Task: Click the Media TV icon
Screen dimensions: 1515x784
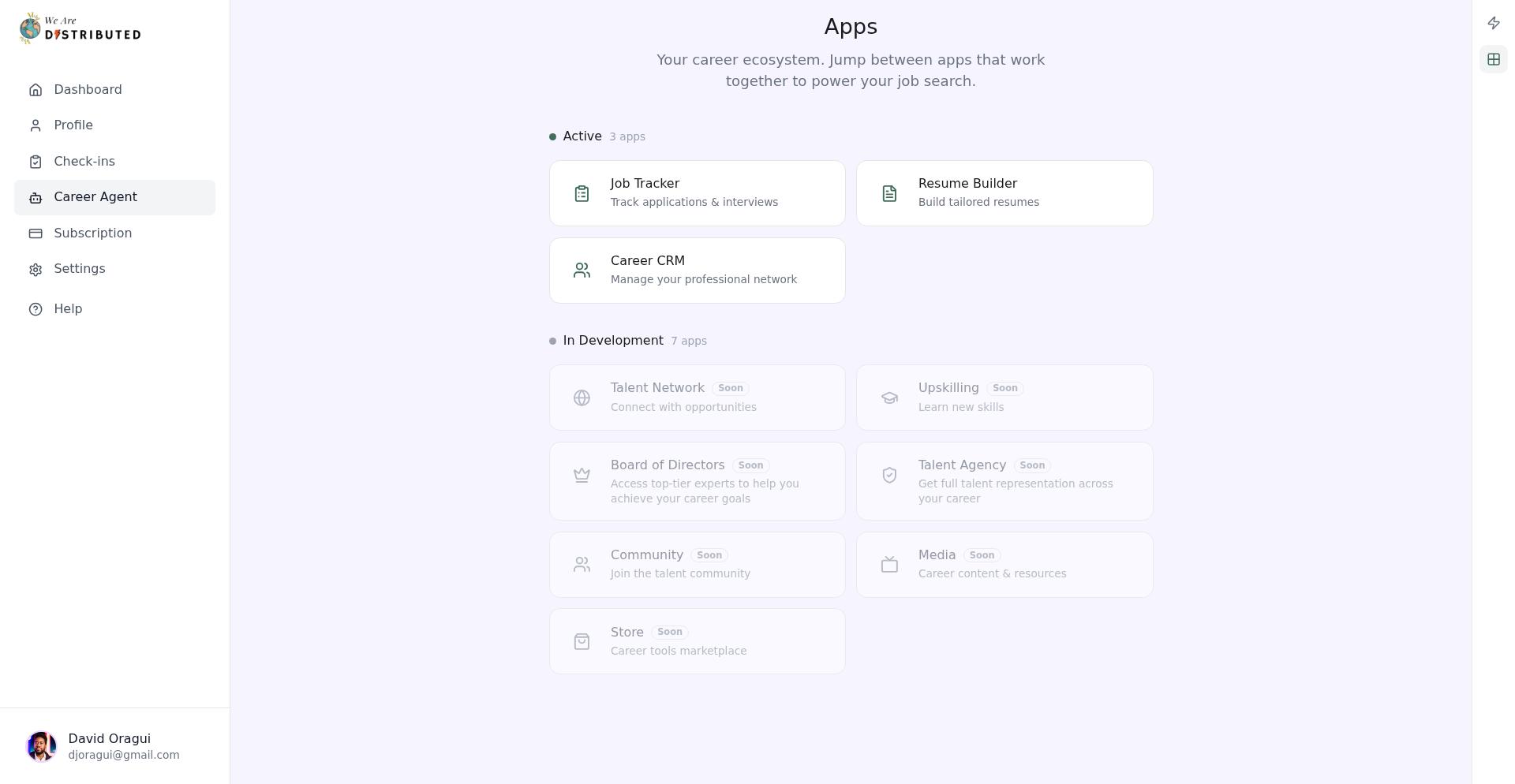Action: coord(889,565)
